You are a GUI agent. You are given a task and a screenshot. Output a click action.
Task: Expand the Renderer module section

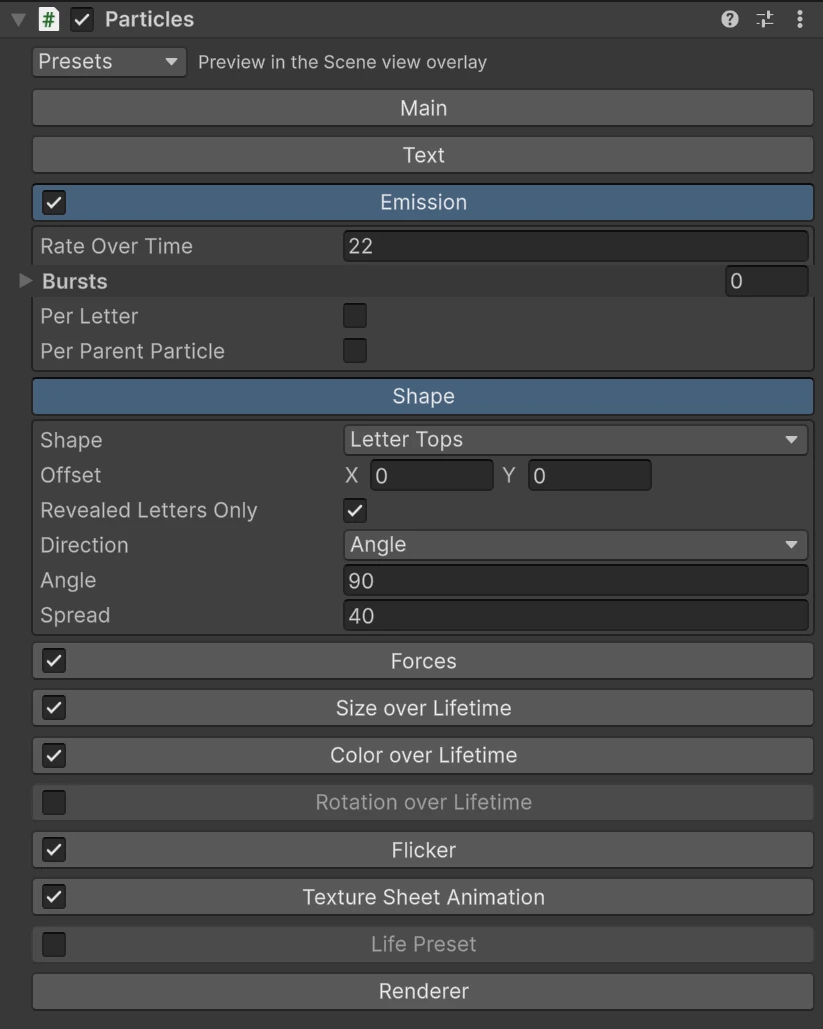point(423,991)
